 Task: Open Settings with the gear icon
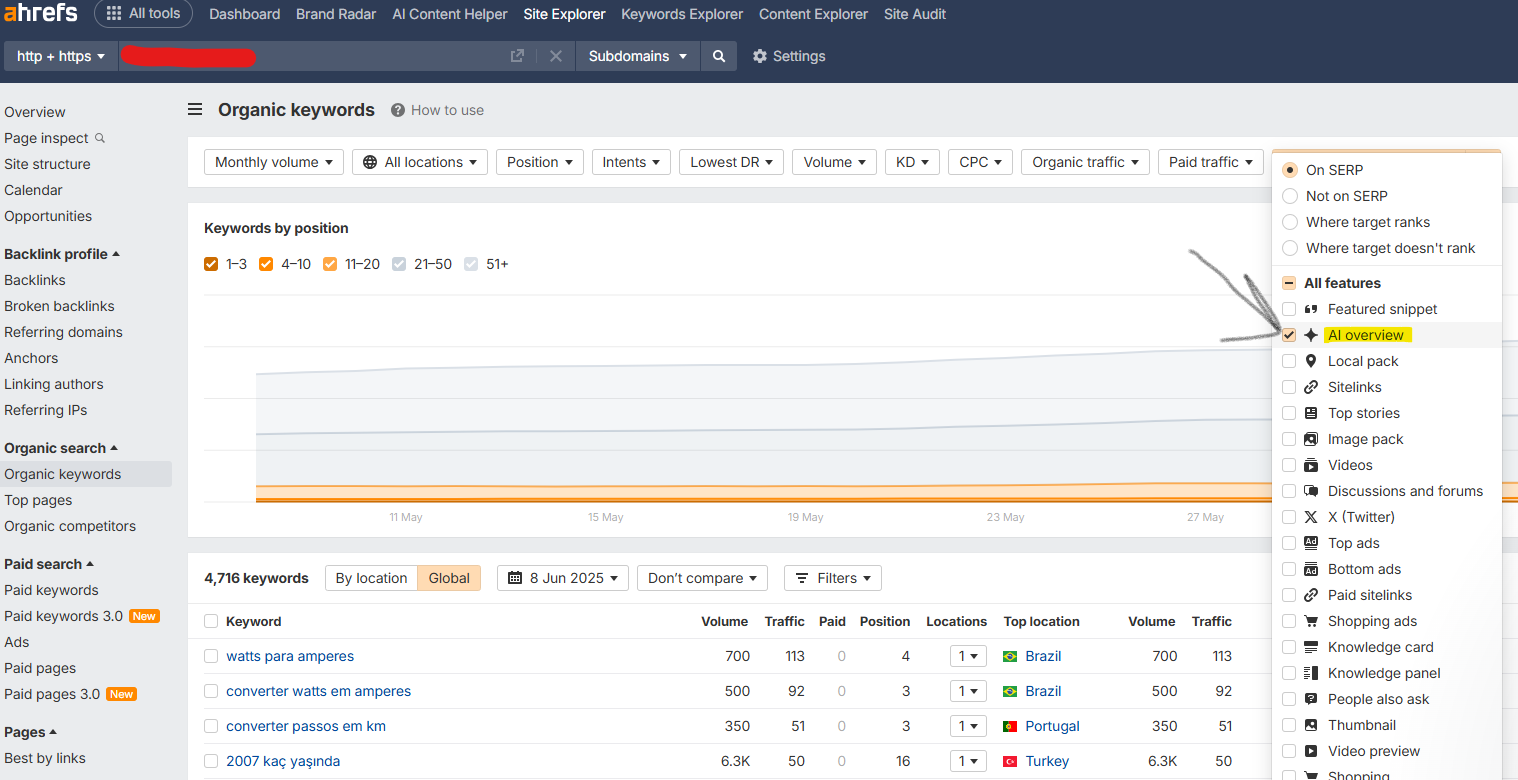[760, 56]
